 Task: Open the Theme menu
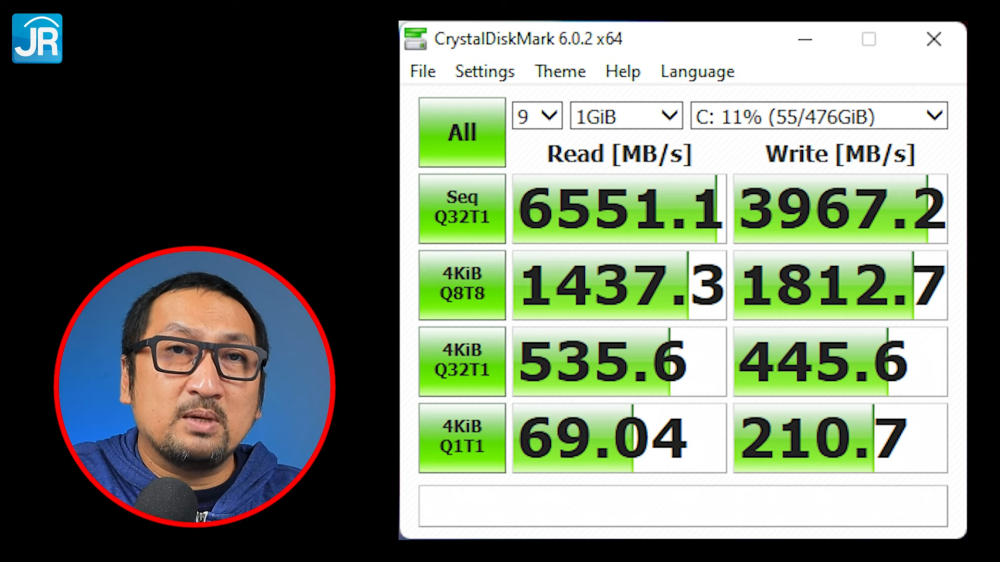pyautogui.click(x=560, y=72)
